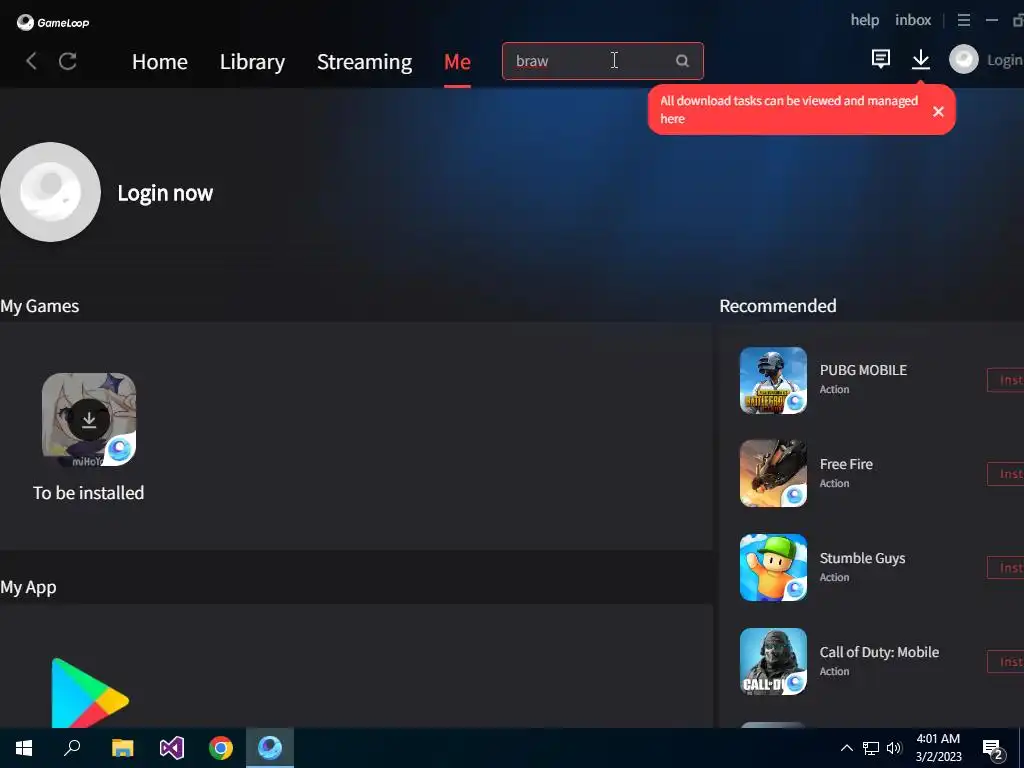Open the hamburger menu

coord(964,20)
